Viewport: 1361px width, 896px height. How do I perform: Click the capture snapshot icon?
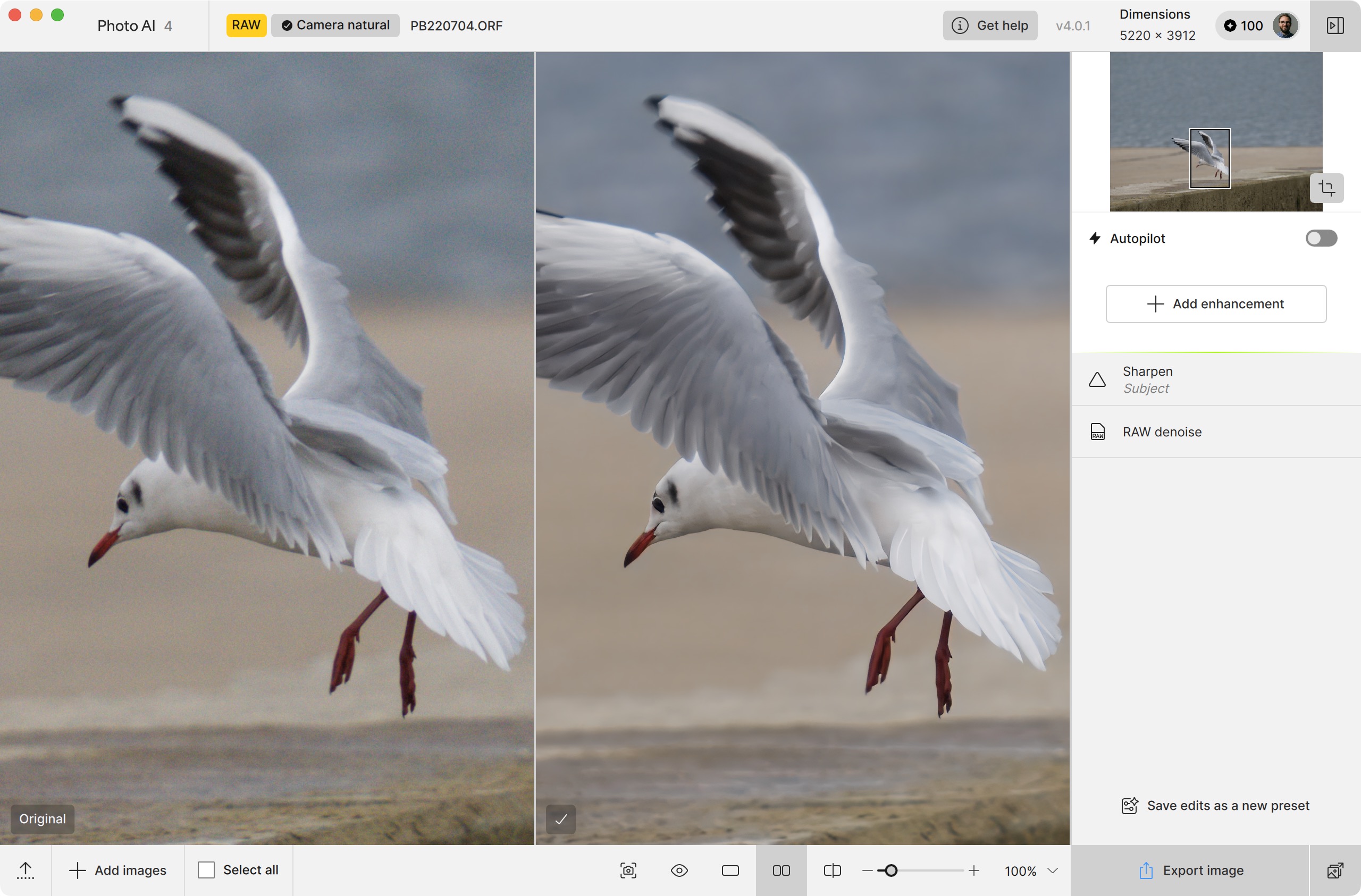coord(628,870)
